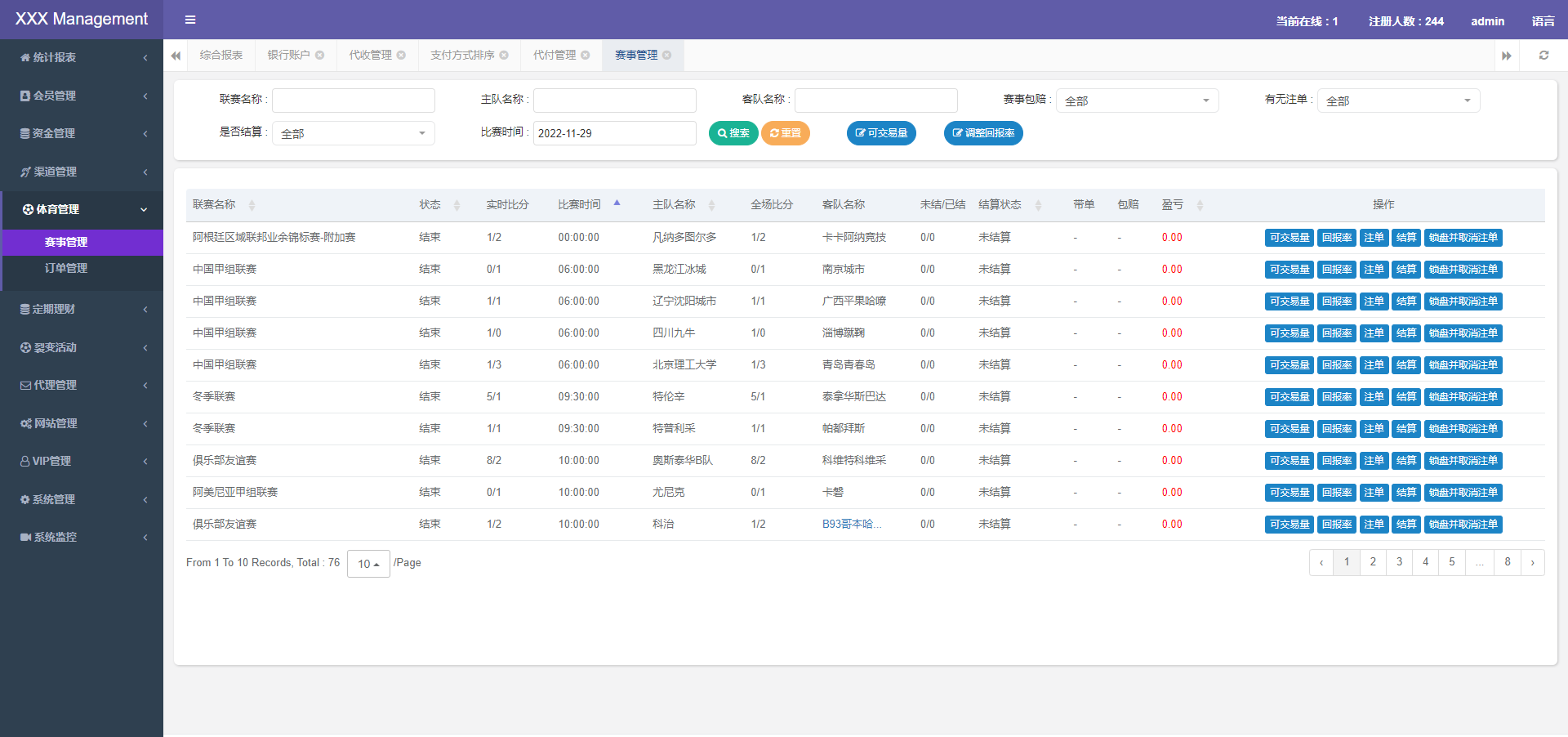Go to next page arrow in pagination
Viewport: 1568px width, 737px height.
(1532, 562)
